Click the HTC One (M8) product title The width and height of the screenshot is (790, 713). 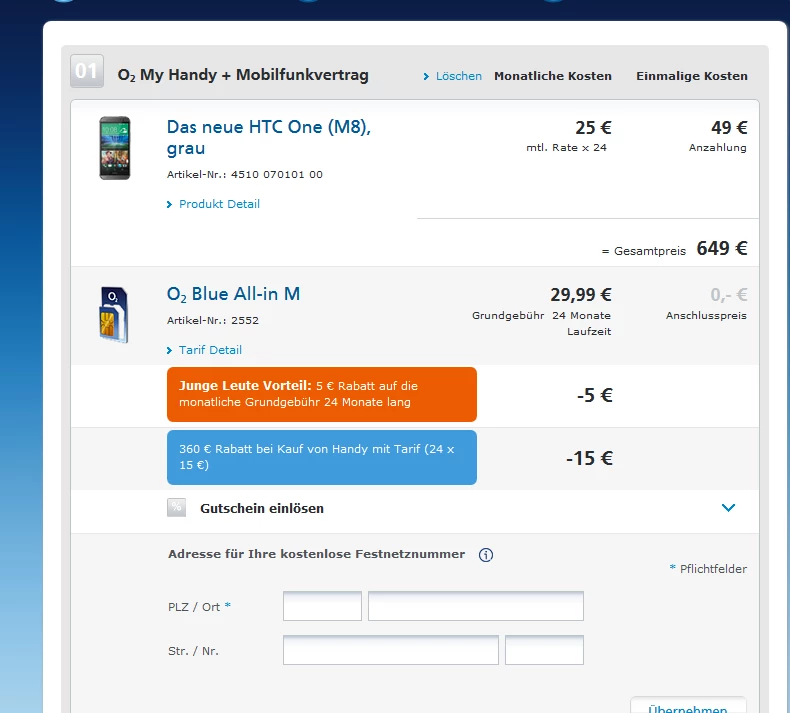[x=269, y=138]
